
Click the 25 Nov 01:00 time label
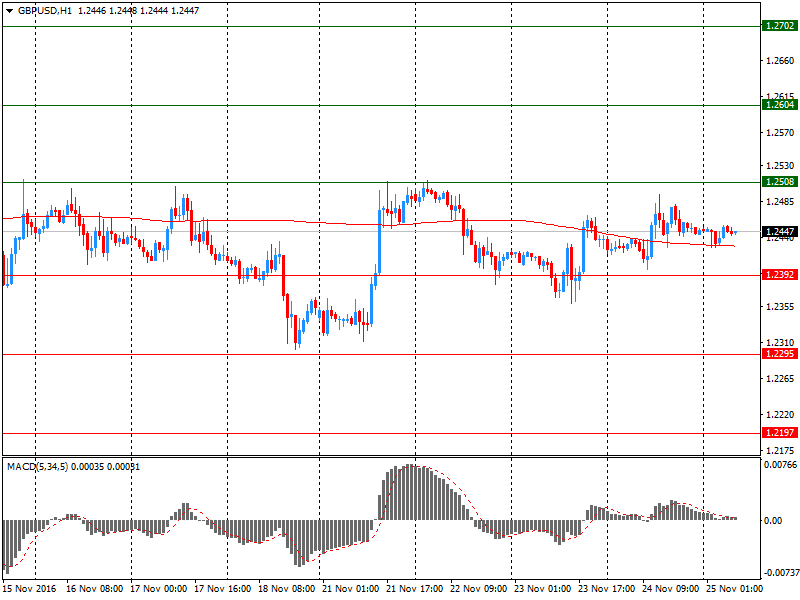734,589
